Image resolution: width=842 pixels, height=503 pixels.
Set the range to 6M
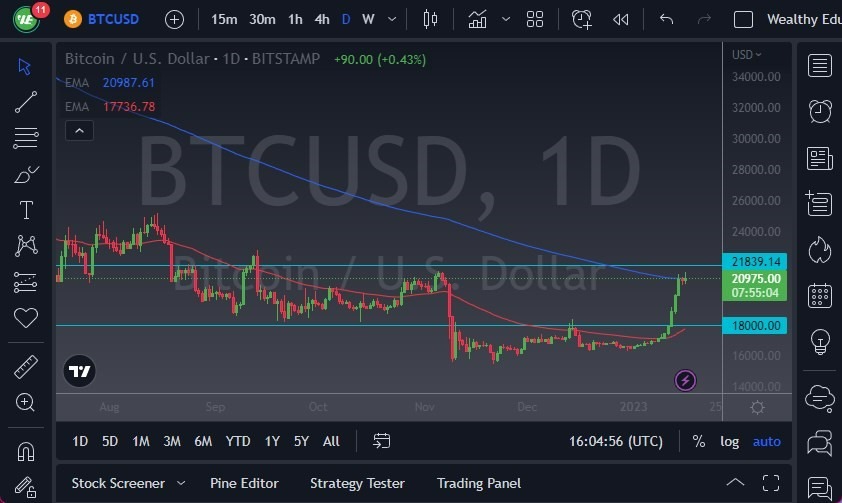203,441
